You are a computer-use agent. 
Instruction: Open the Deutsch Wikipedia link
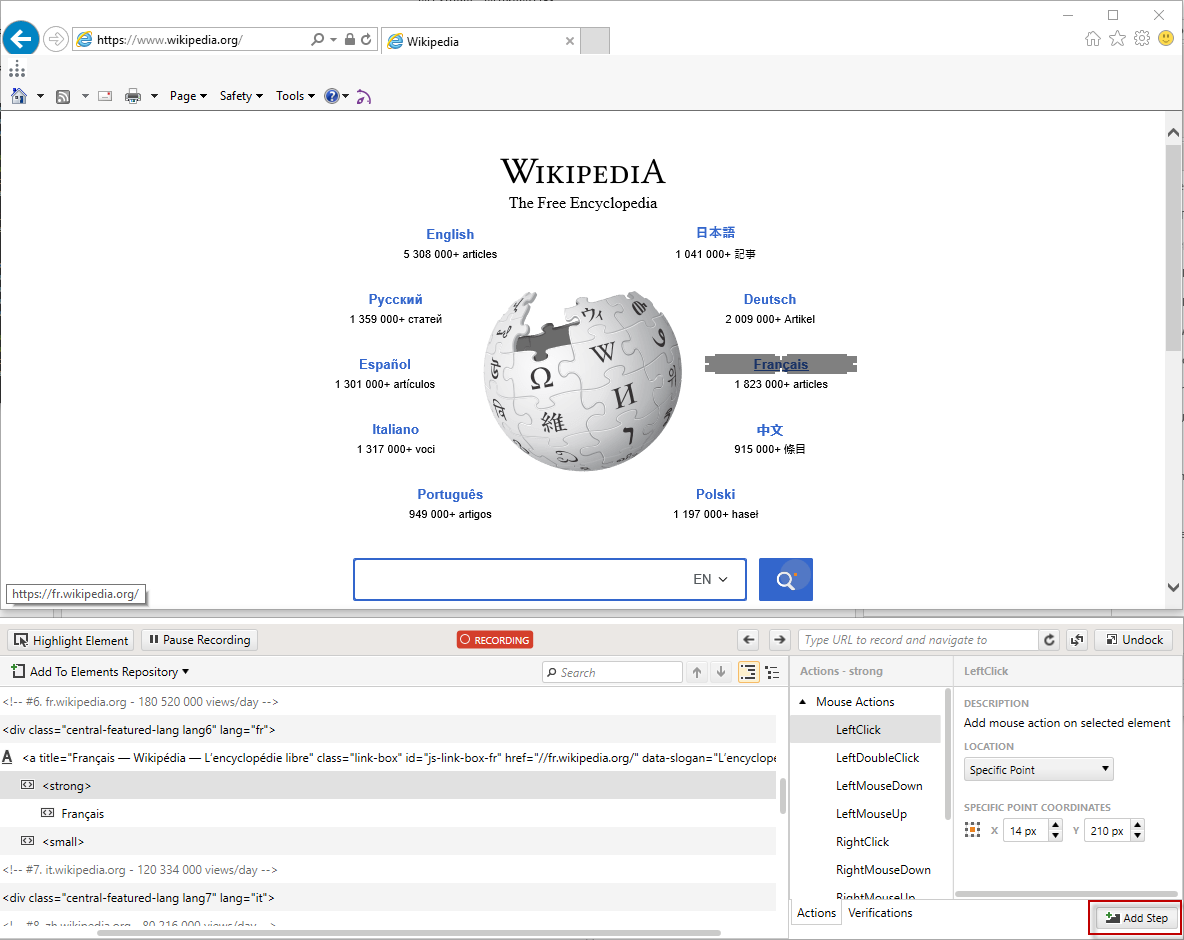pos(769,299)
